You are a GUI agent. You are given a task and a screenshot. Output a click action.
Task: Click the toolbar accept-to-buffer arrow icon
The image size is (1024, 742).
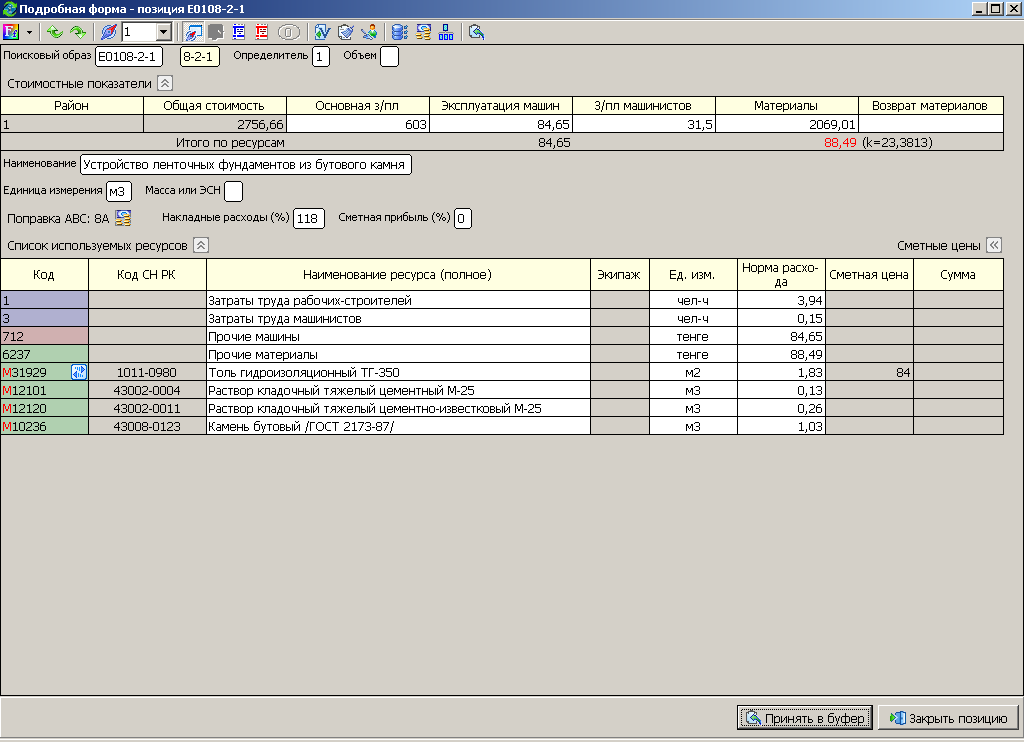477,31
